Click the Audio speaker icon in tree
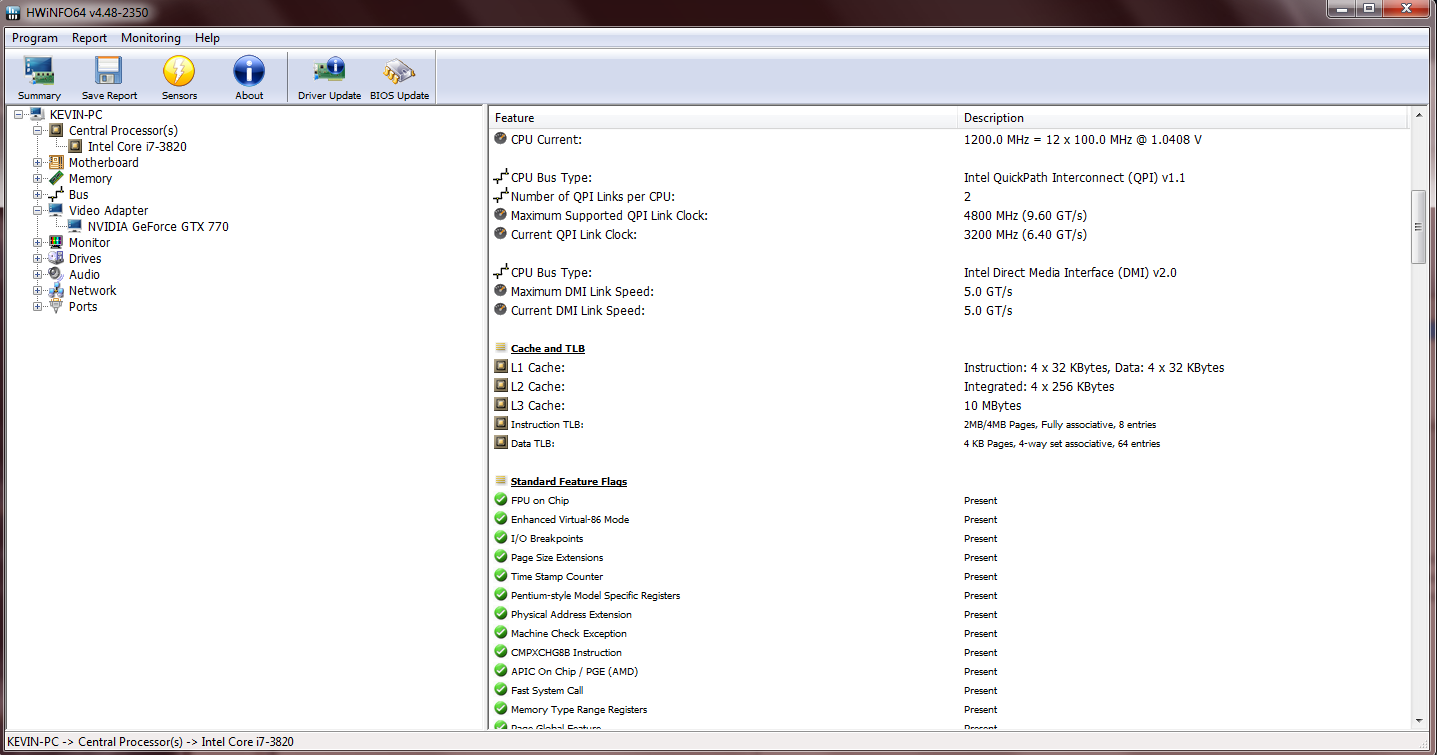1437x755 pixels. [x=56, y=275]
